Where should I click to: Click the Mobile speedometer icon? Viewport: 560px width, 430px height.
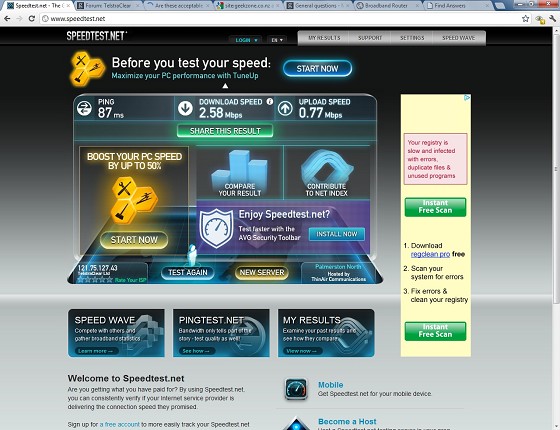click(x=296, y=389)
